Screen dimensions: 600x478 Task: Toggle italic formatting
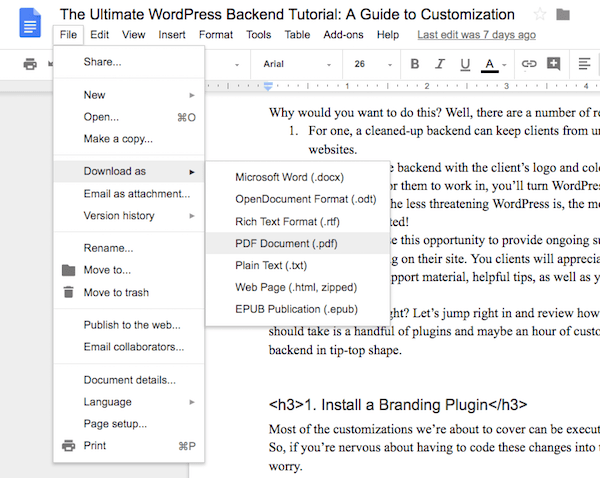pyautogui.click(x=440, y=64)
